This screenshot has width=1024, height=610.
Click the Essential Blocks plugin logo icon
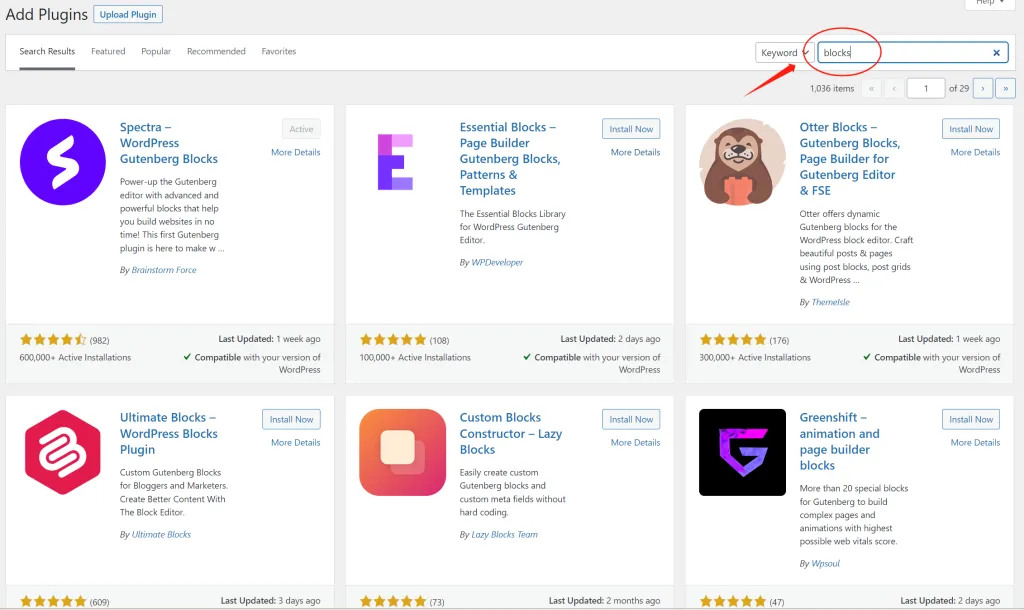[x=395, y=161]
